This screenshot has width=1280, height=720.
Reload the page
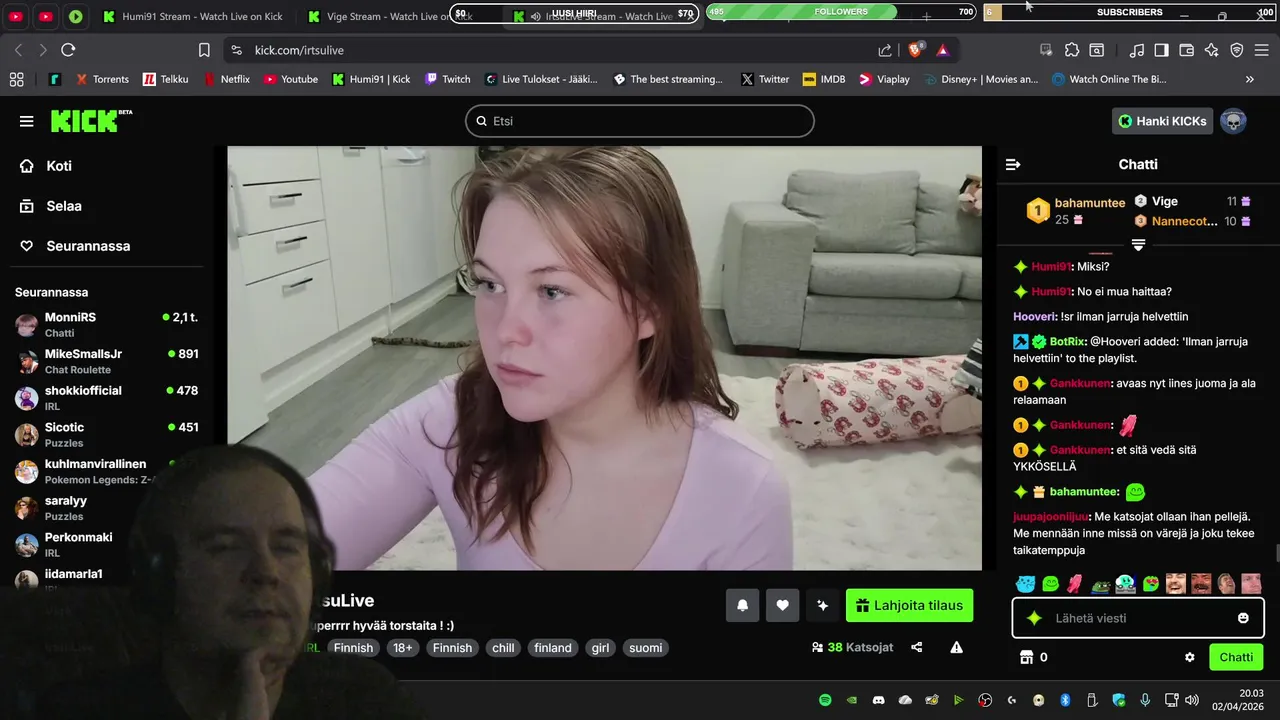tap(68, 50)
